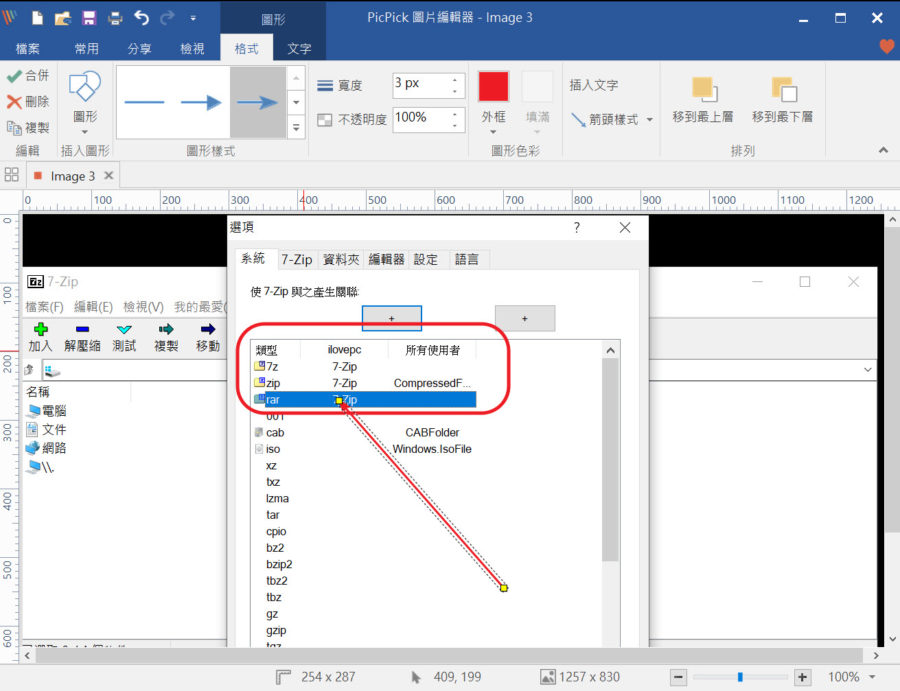900x691 pixels.
Task: Click the canvas vertical scrollbar down arrow
Action: pos(893,639)
